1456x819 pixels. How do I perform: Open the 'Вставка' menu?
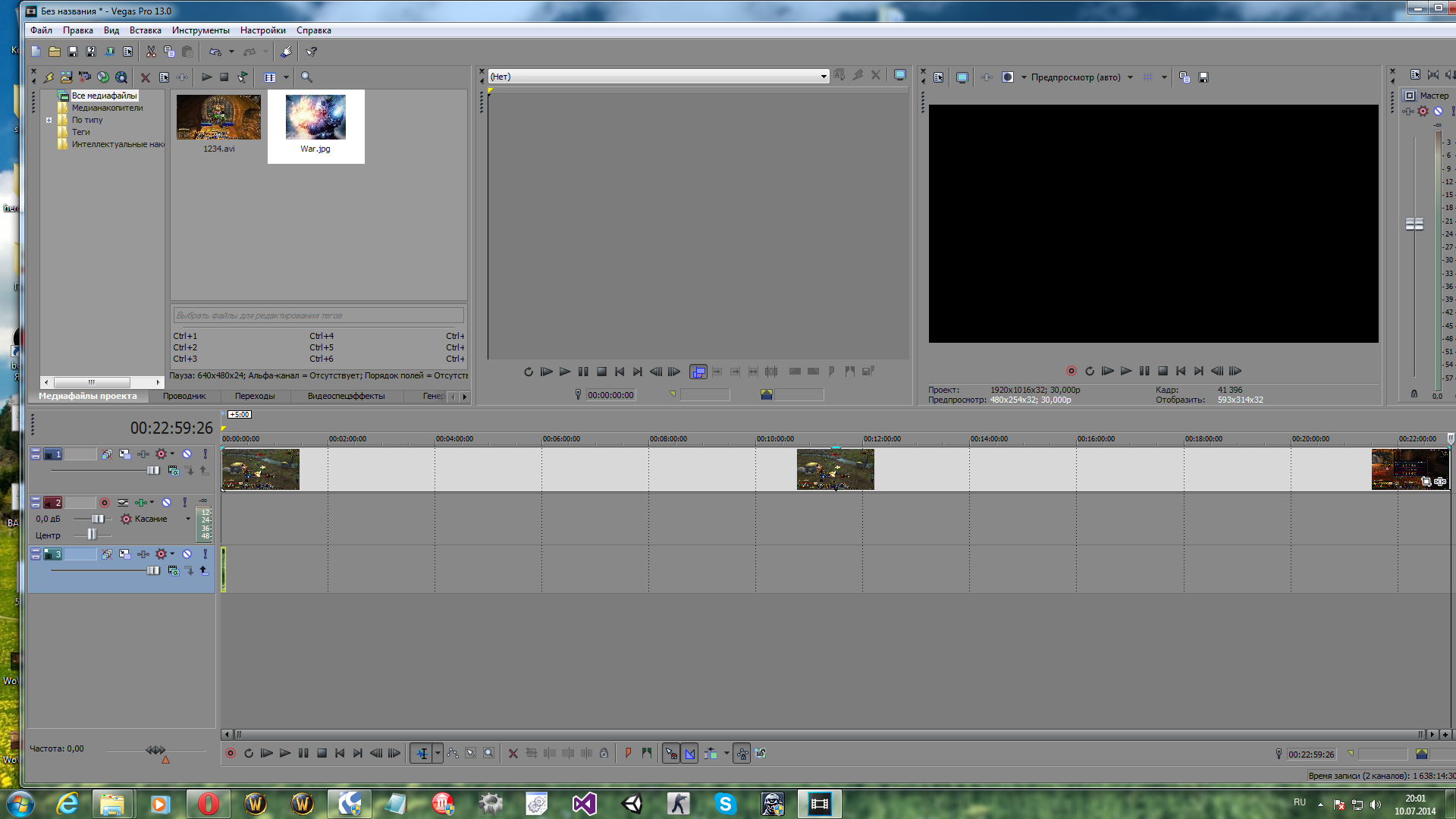[x=145, y=30]
